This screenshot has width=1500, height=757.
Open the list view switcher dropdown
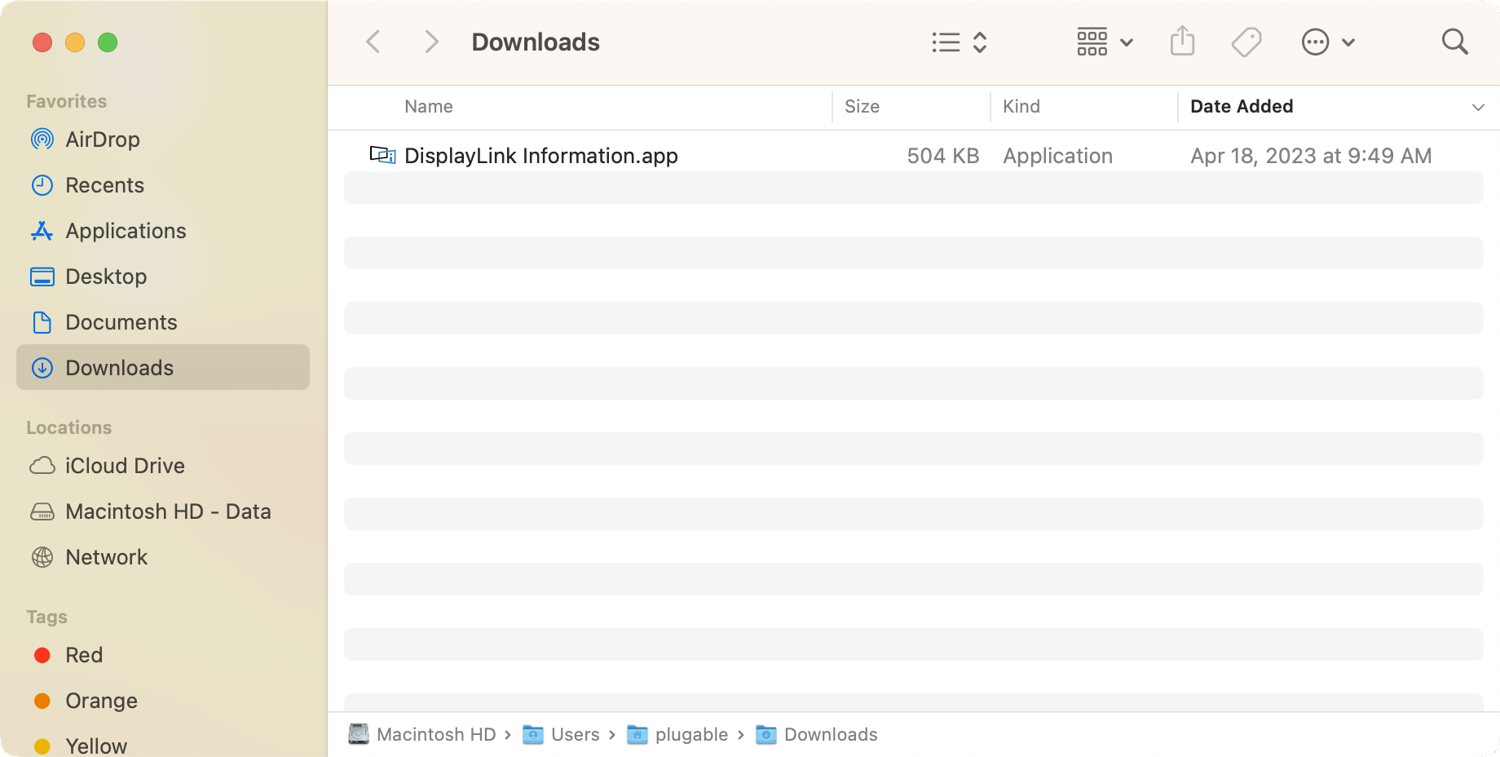959,42
